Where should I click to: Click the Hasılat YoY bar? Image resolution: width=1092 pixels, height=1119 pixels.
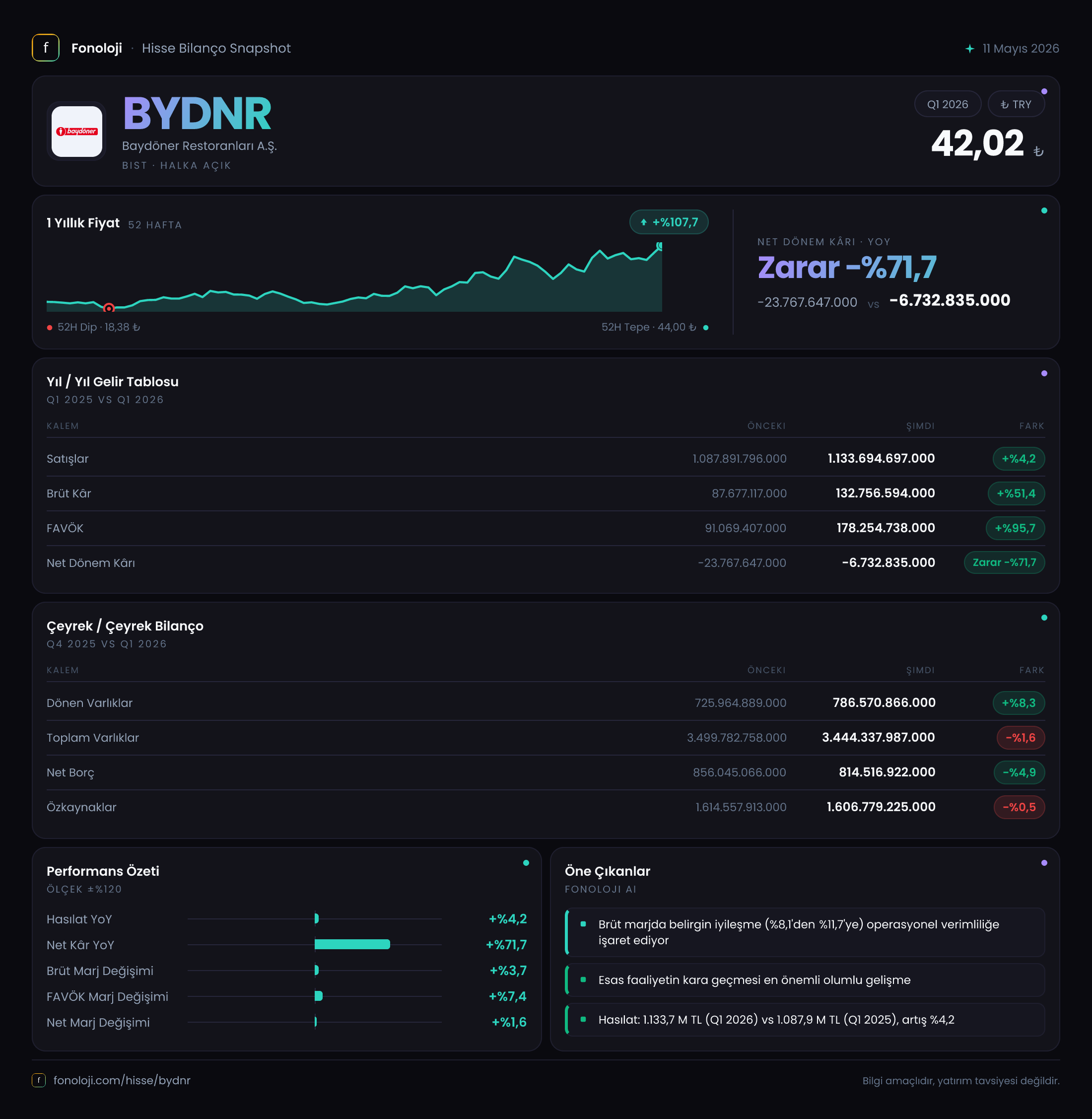click(317, 918)
